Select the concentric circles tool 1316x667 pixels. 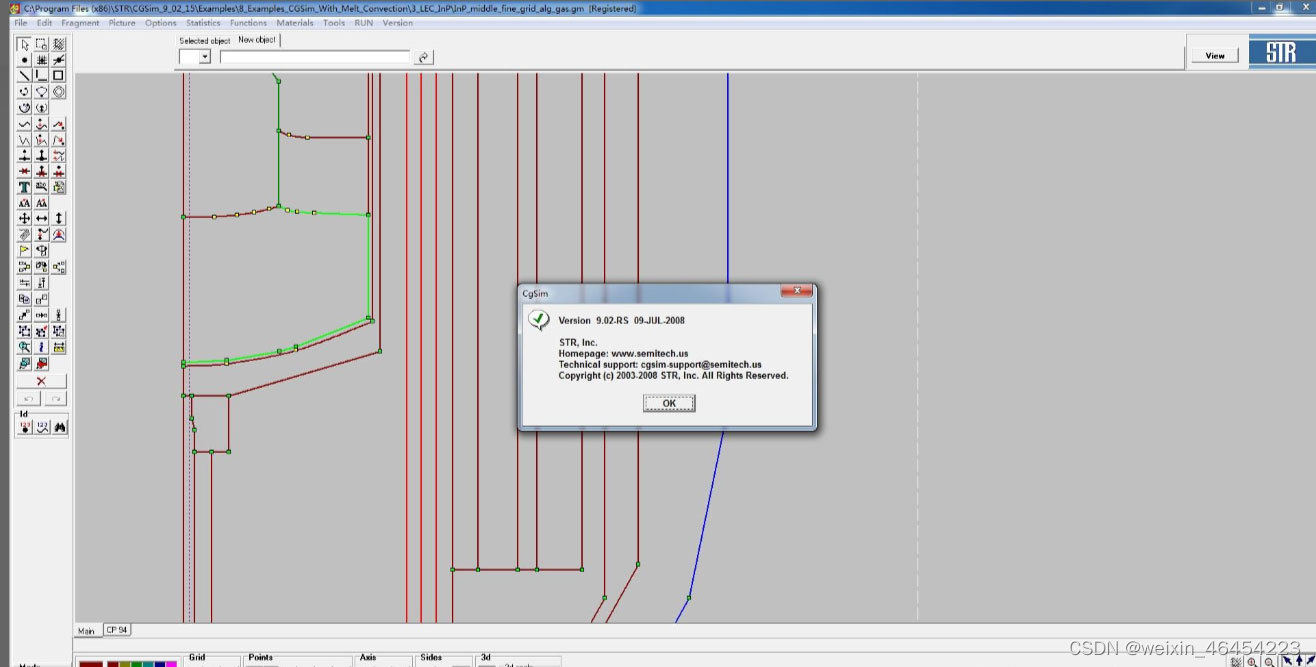click(x=59, y=92)
